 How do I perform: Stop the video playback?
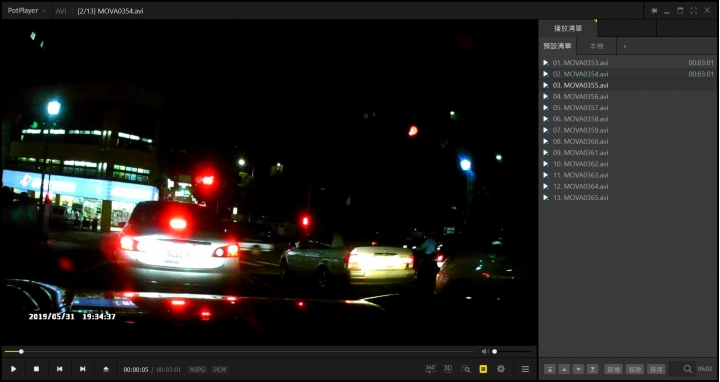[x=36, y=369]
